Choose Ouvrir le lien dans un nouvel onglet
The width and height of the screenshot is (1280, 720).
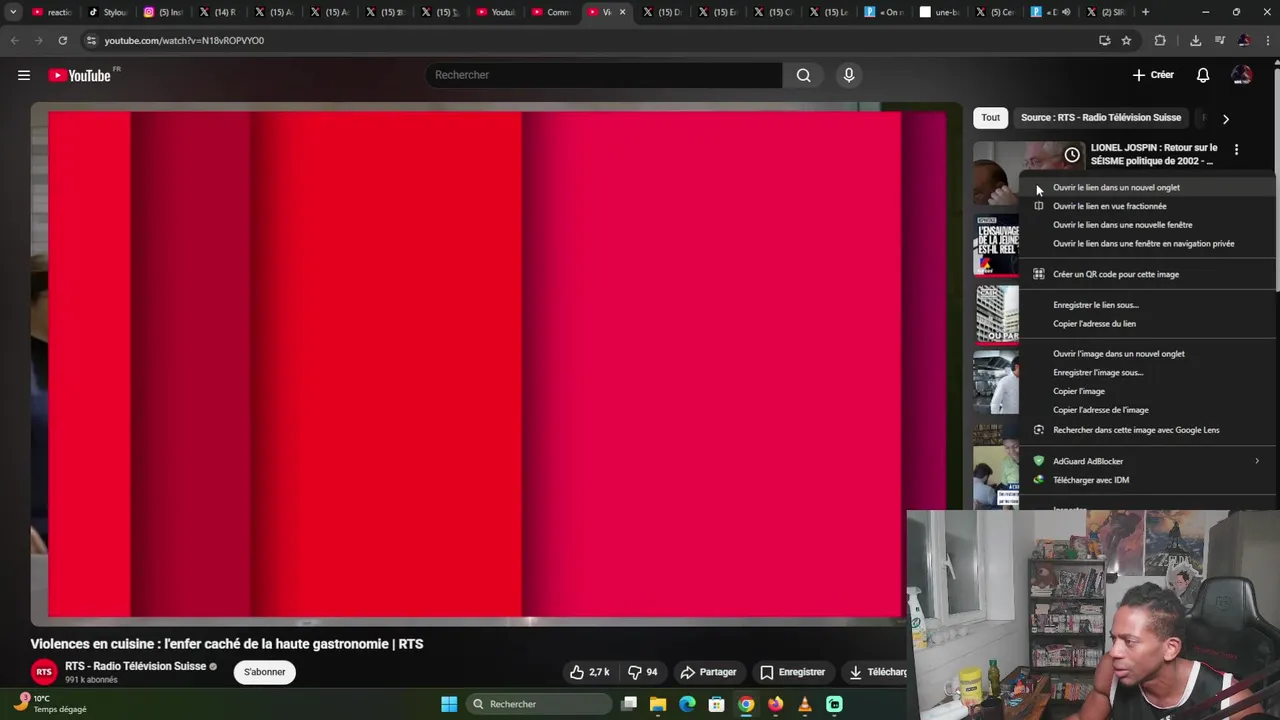[x=1116, y=187]
